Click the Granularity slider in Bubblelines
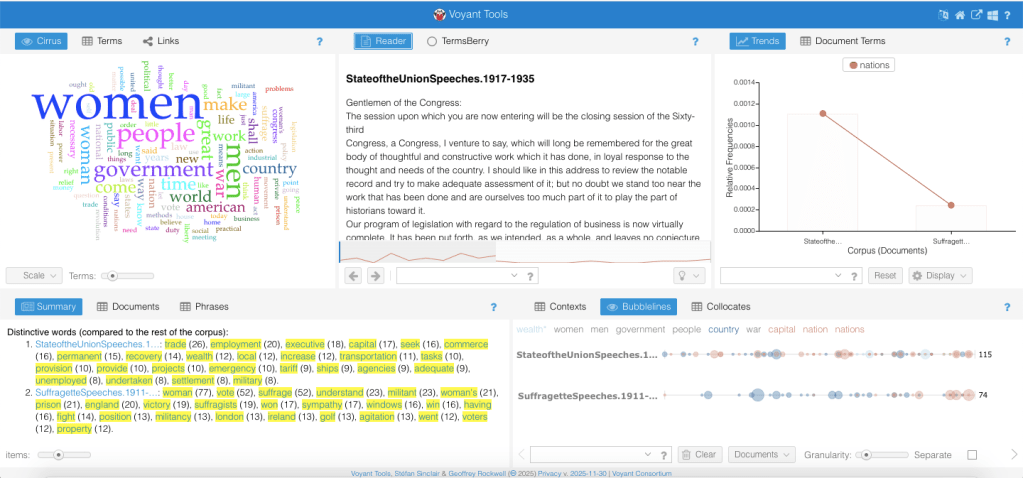The image size is (1023, 478). (x=866, y=455)
